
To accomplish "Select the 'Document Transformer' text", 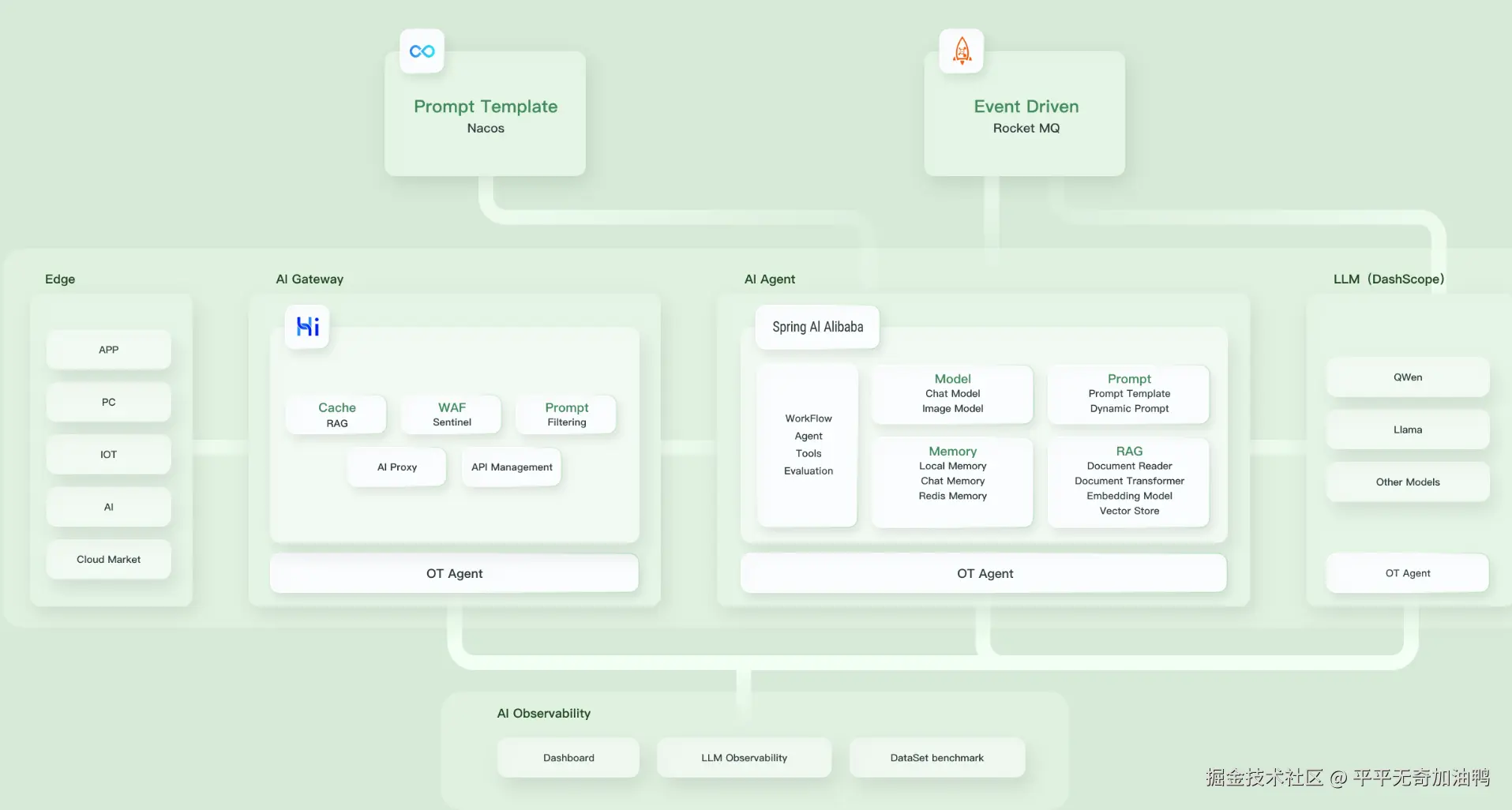I will point(1129,482).
